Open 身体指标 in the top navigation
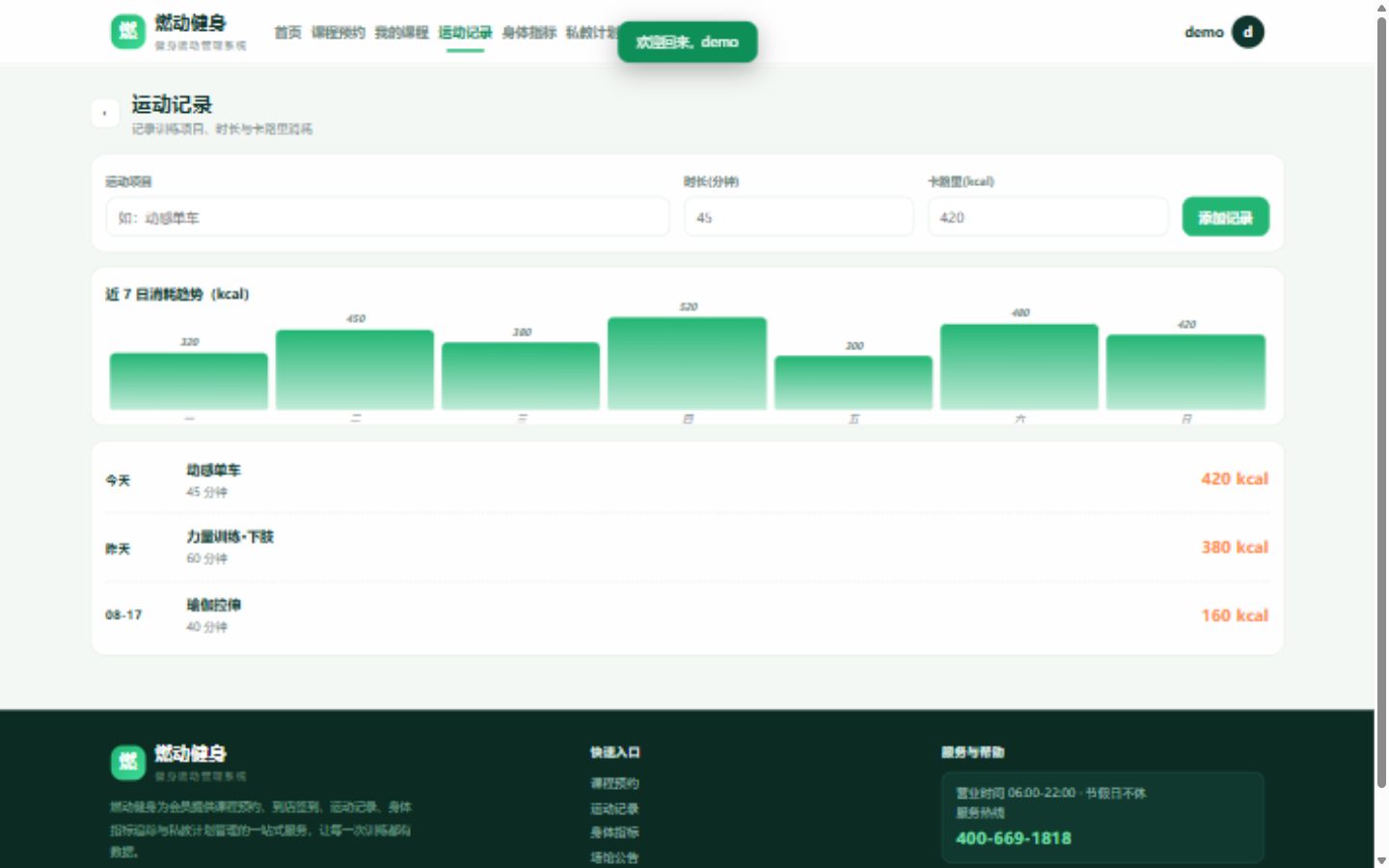 pyautogui.click(x=529, y=33)
